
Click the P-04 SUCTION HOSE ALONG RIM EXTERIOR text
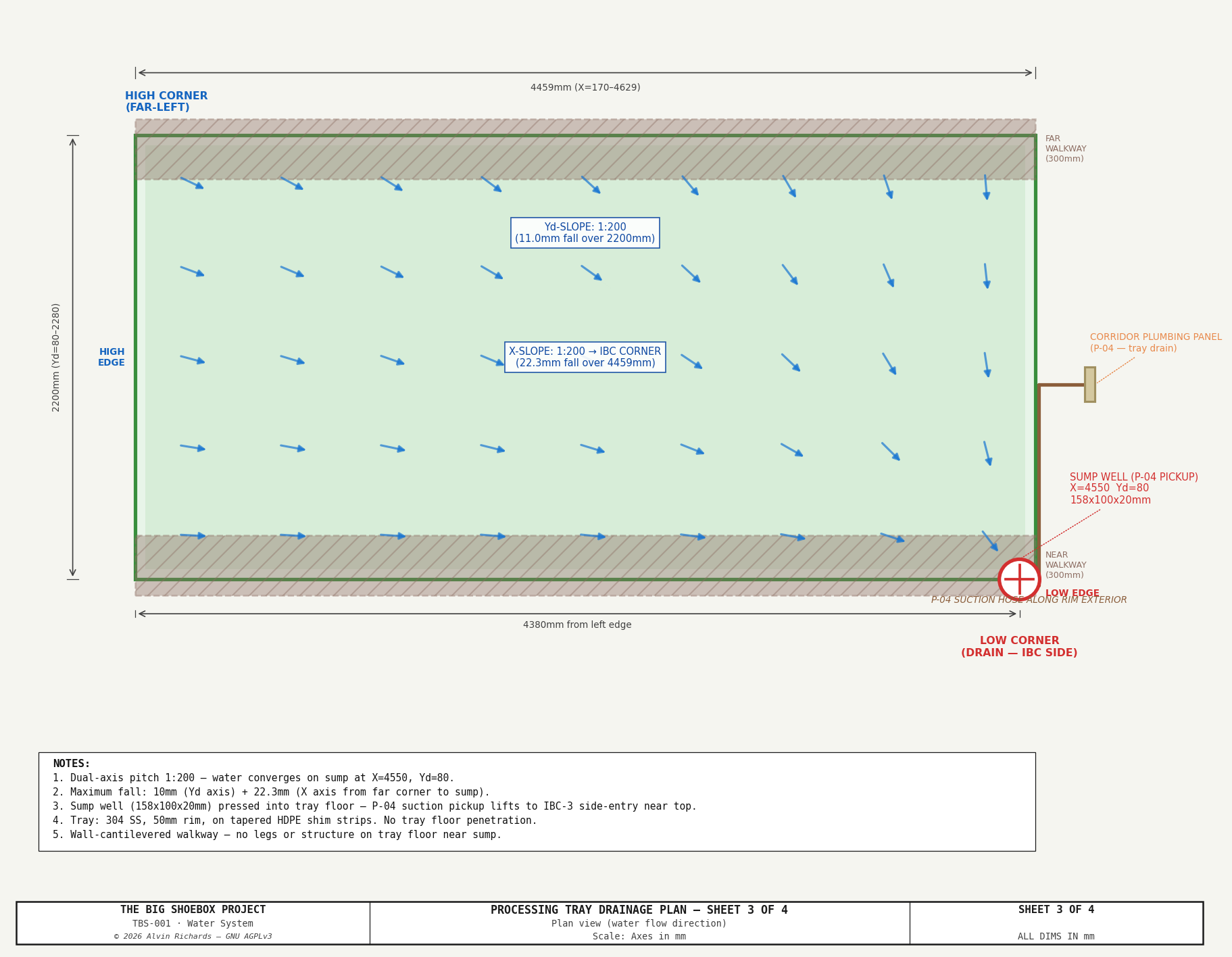click(1029, 600)
